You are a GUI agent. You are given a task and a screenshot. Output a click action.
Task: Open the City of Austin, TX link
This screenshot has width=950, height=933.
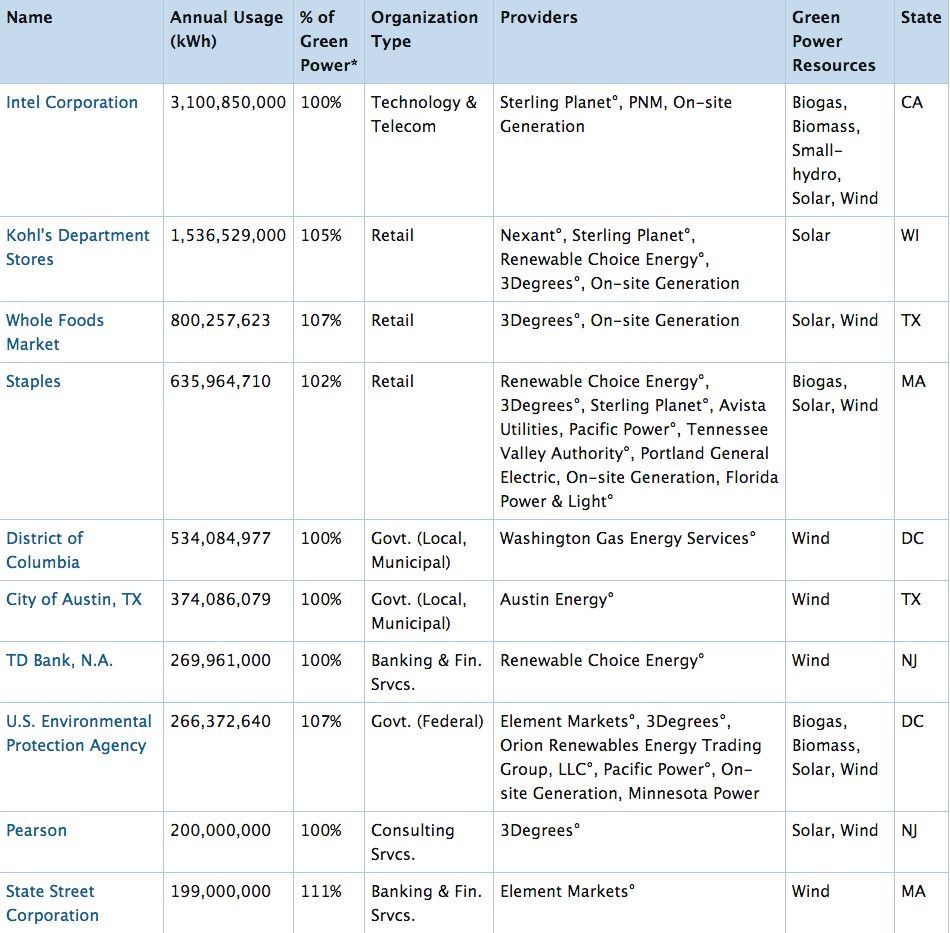coord(74,600)
